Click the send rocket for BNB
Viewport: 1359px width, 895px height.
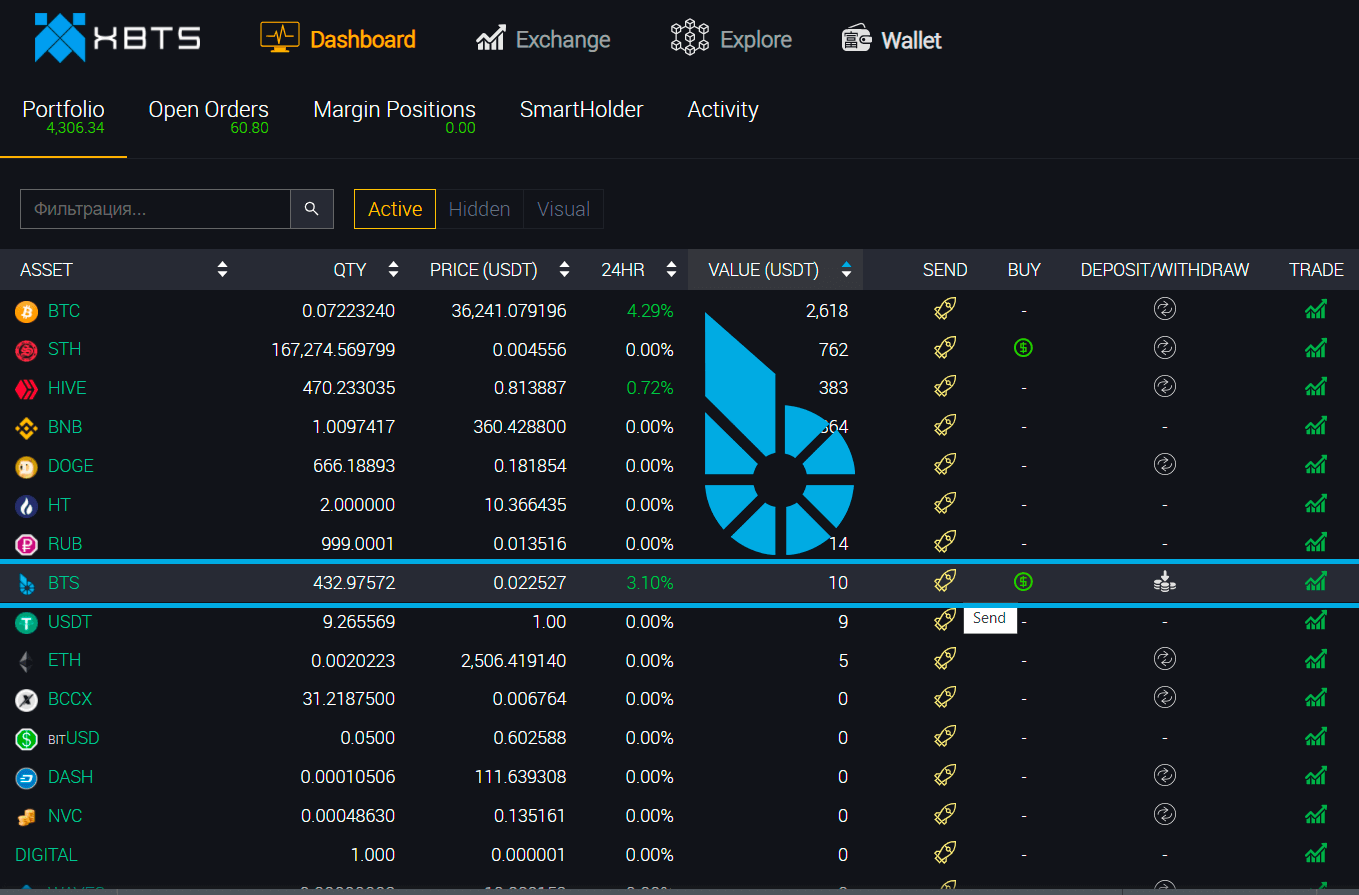click(945, 426)
